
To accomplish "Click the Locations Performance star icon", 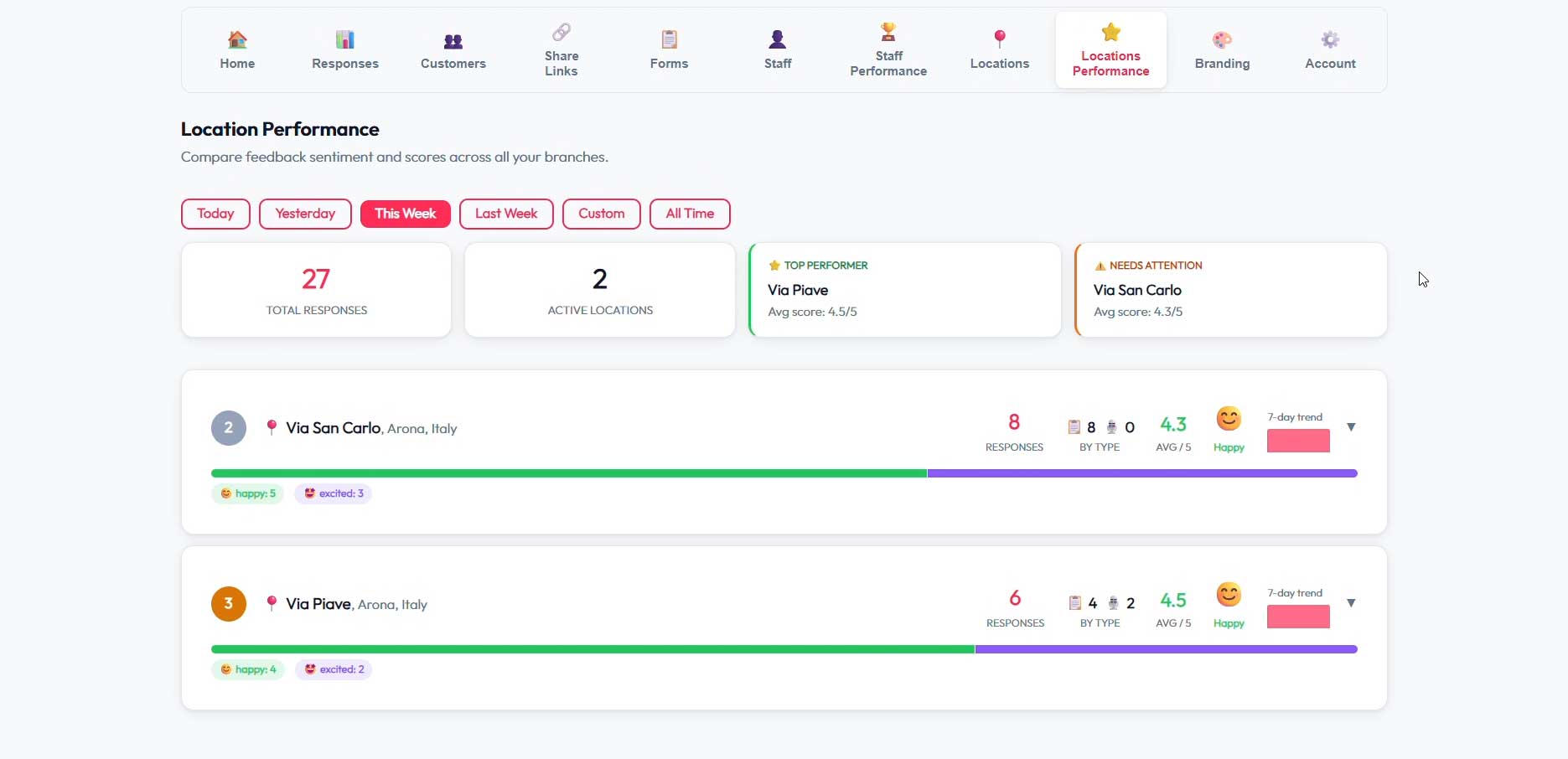I will click(x=1110, y=32).
